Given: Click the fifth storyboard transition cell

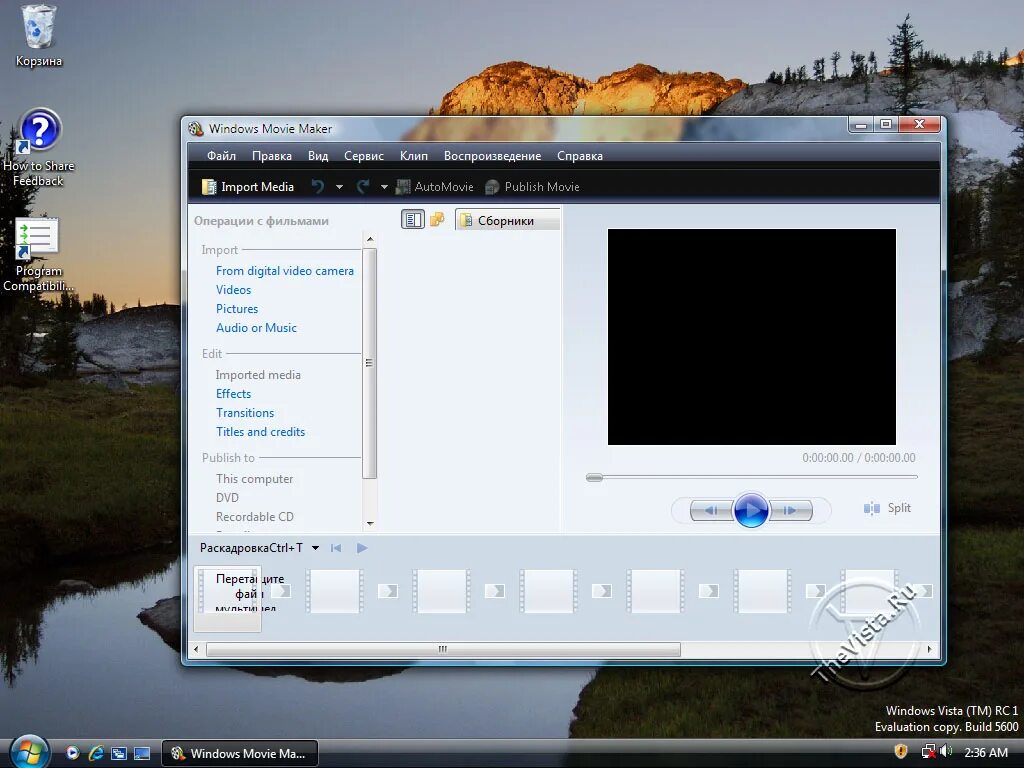Looking at the screenshot, I should click(709, 591).
